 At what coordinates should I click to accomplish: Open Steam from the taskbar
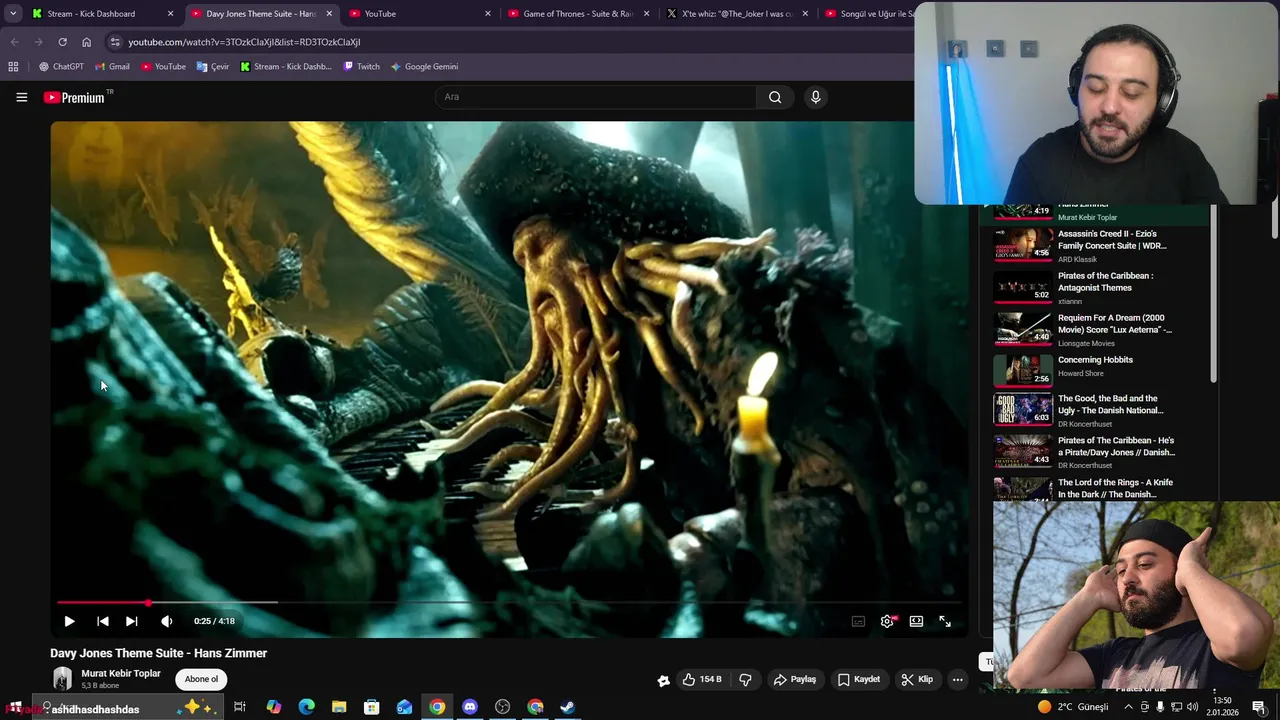(x=567, y=707)
